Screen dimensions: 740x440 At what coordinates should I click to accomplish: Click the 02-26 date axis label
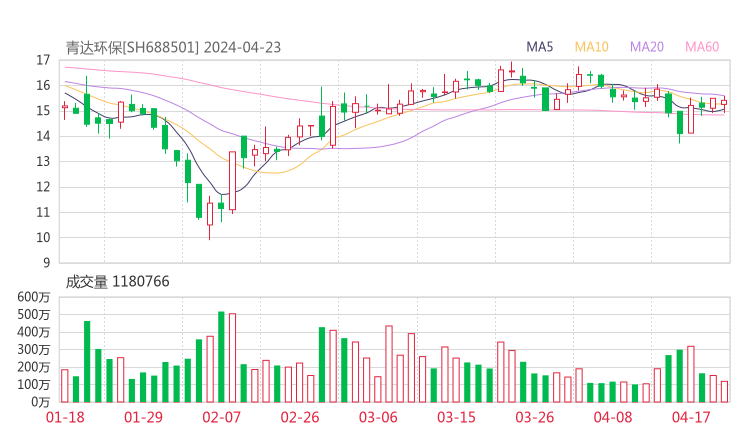click(x=300, y=417)
